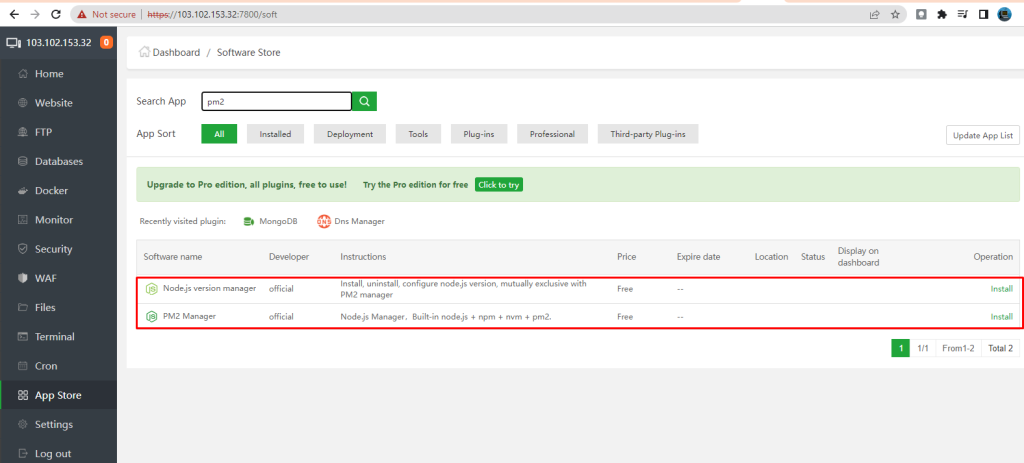This screenshot has height=463, width=1024.
Task: Filter apps by Installed
Action: coord(276,134)
